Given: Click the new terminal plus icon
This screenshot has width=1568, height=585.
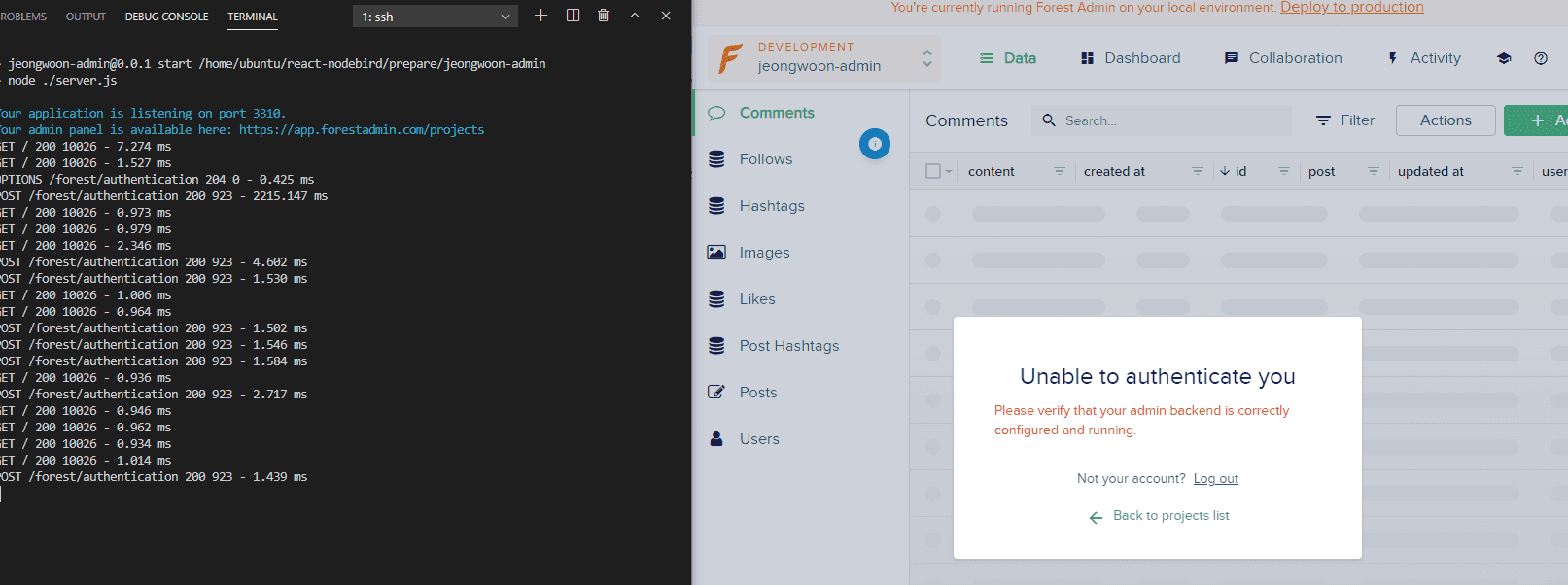Looking at the screenshot, I should pos(541,16).
